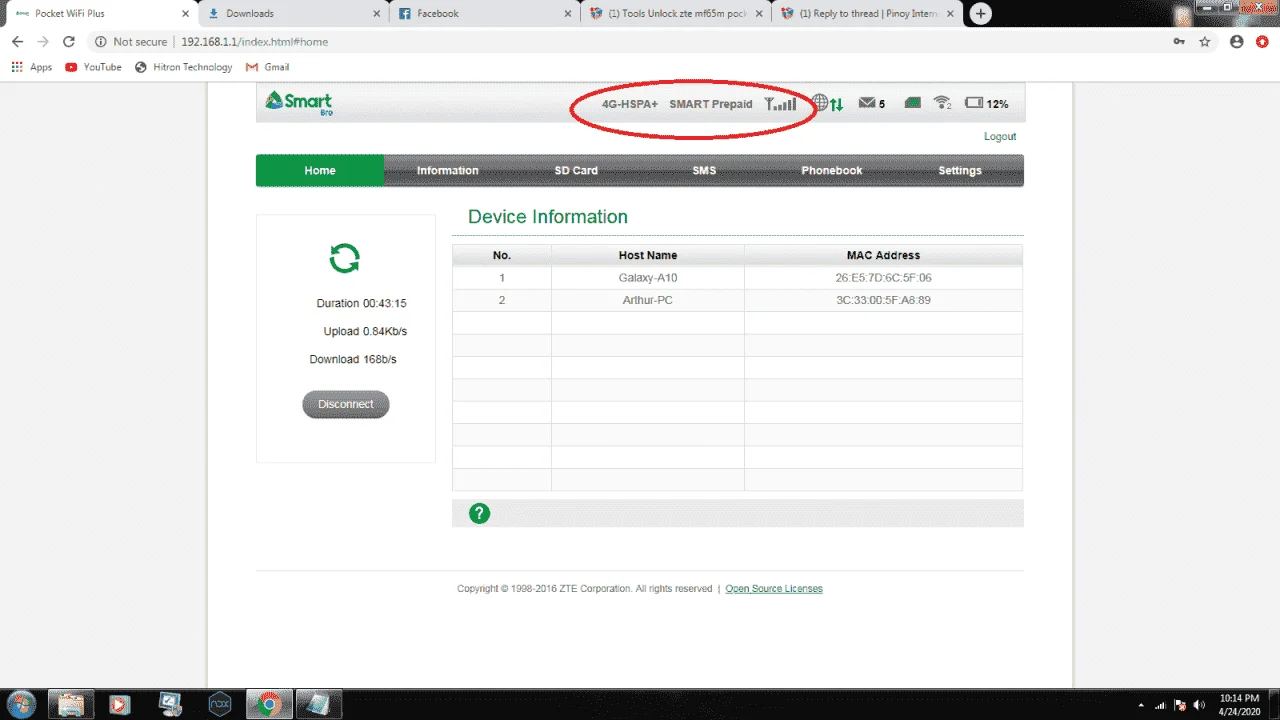The image size is (1280, 720).
Task: Open the SD Card navigation tab
Action: point(576,170)
